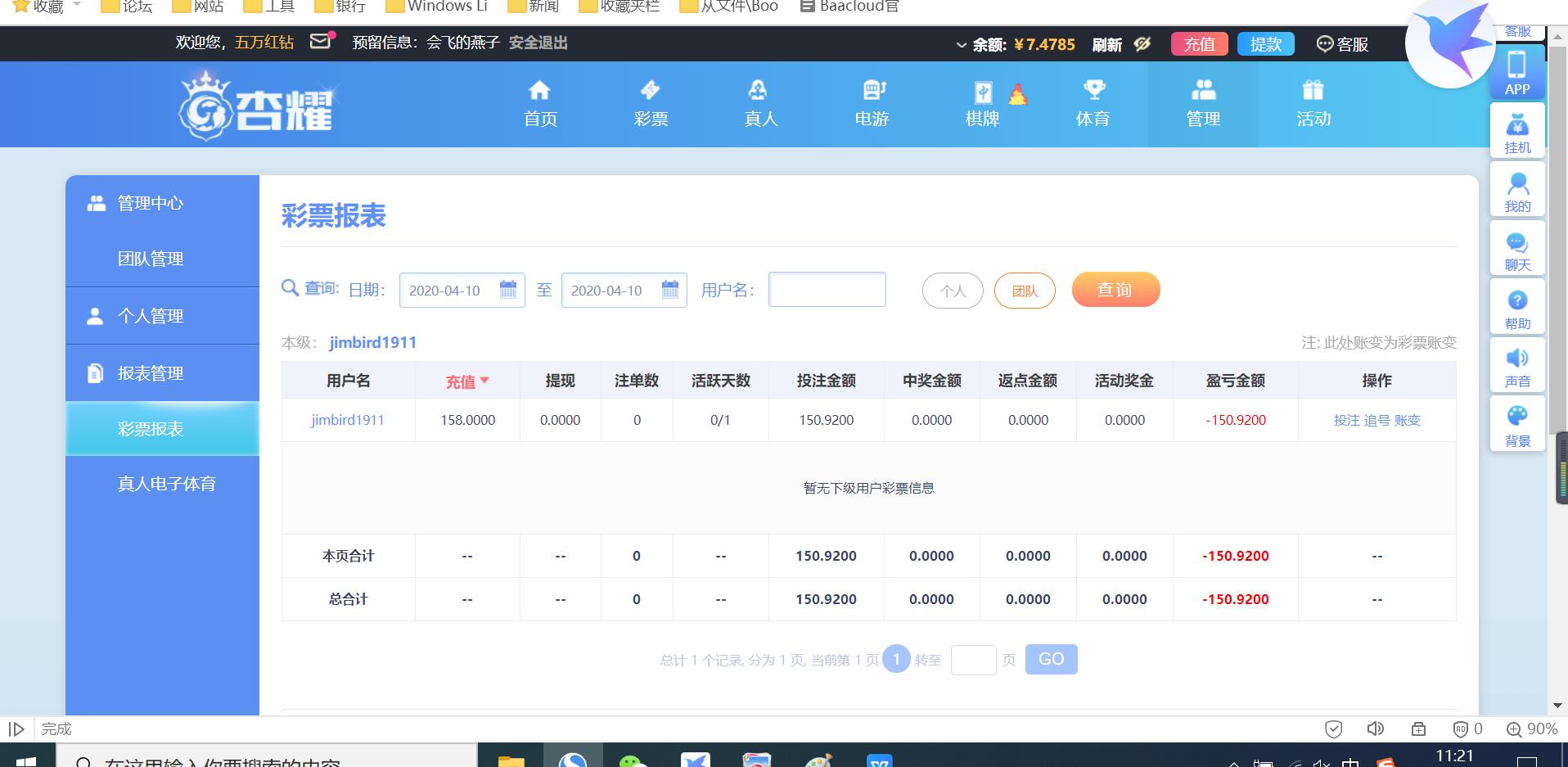
Task: Open the 体育 sports trophy icon
Action: tap(1094, 92)
